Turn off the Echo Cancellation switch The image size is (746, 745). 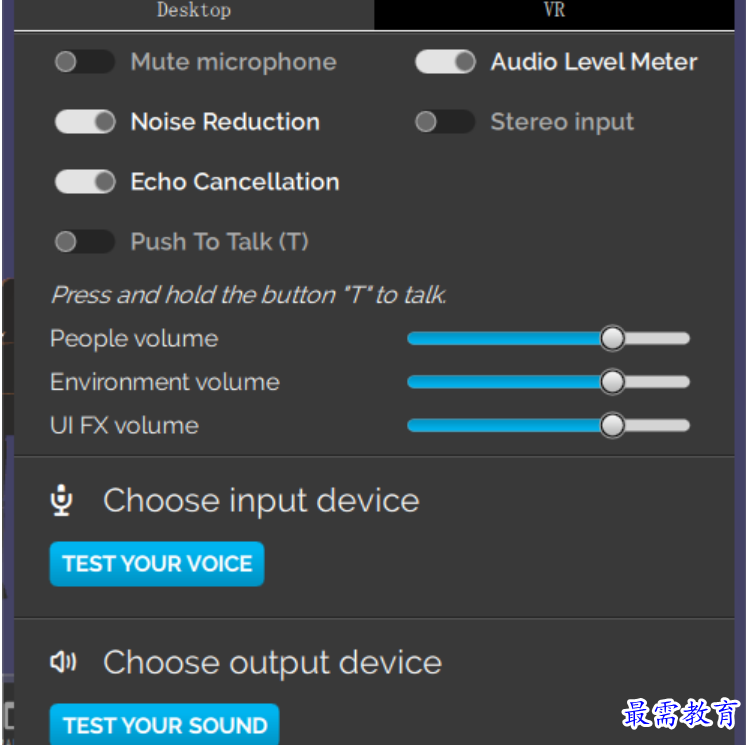(85, 182)
